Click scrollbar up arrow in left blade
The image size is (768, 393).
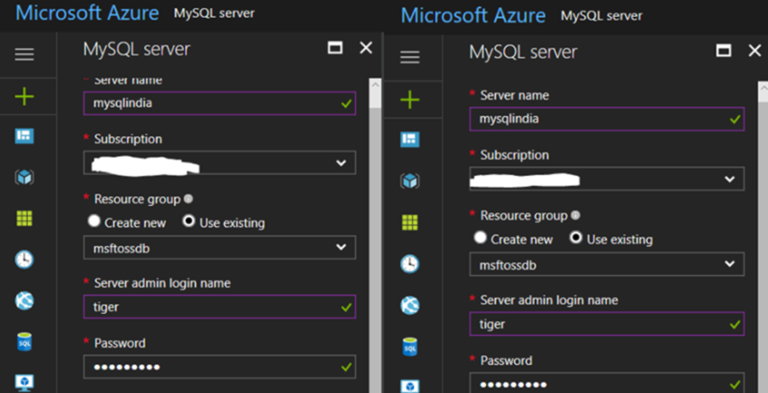pyautogui.click(x=375, y=84)
